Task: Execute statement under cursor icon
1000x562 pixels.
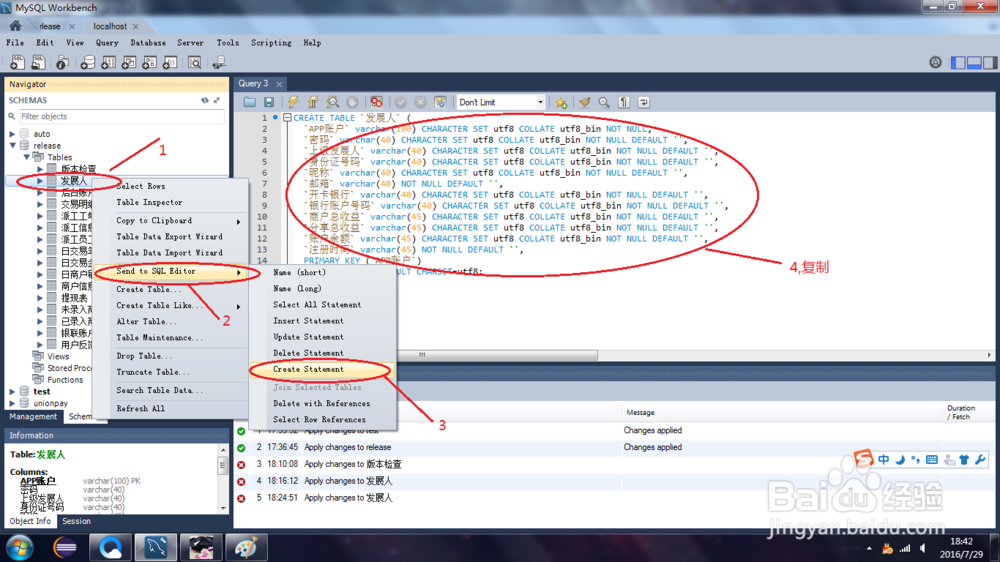Action: pyautogui.click(x=312, y=102)
